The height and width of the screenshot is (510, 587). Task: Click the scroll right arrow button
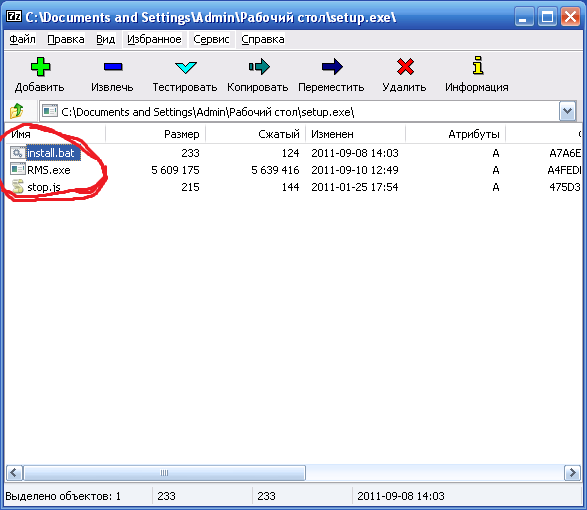572,473
